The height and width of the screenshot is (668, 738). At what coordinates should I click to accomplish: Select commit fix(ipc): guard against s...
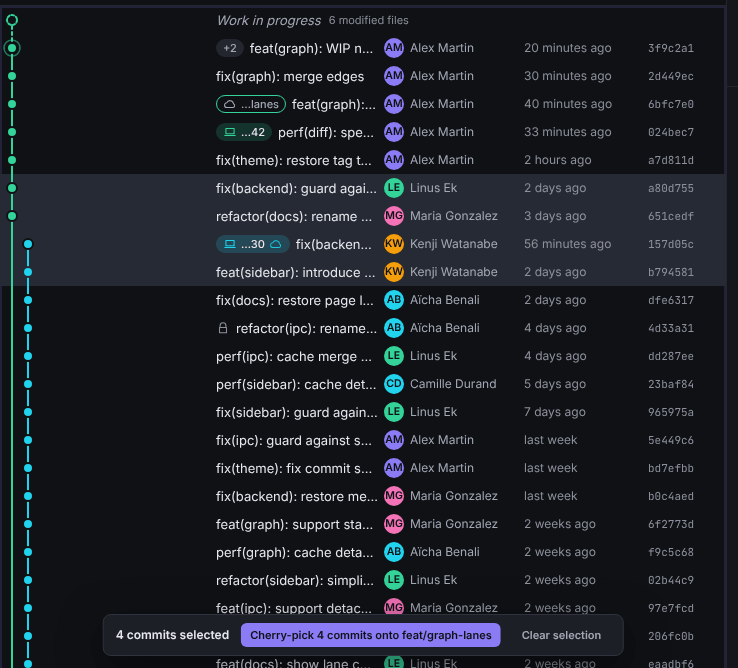(363, 440)
